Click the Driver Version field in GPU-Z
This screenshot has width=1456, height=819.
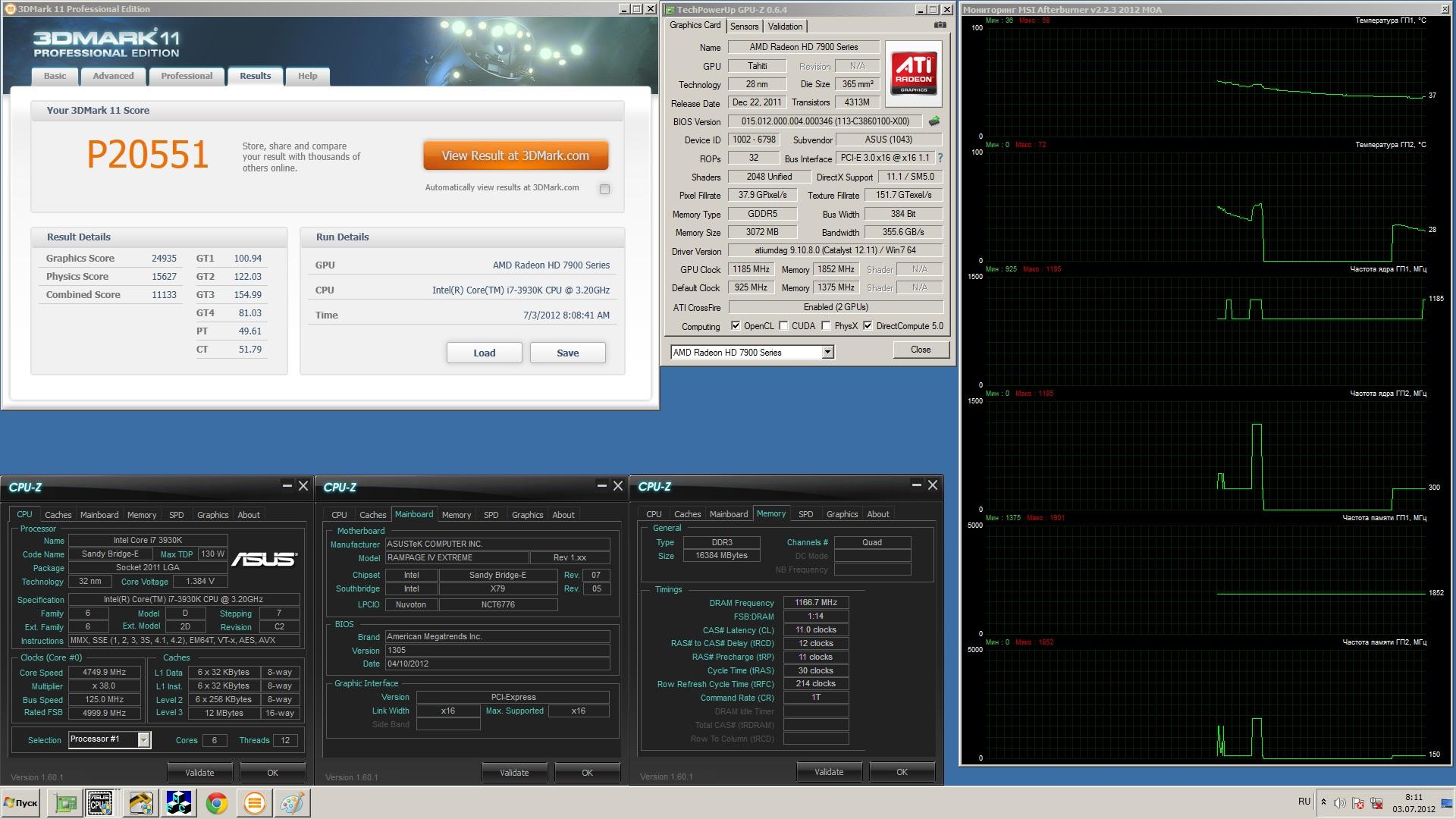coord(836,250)
